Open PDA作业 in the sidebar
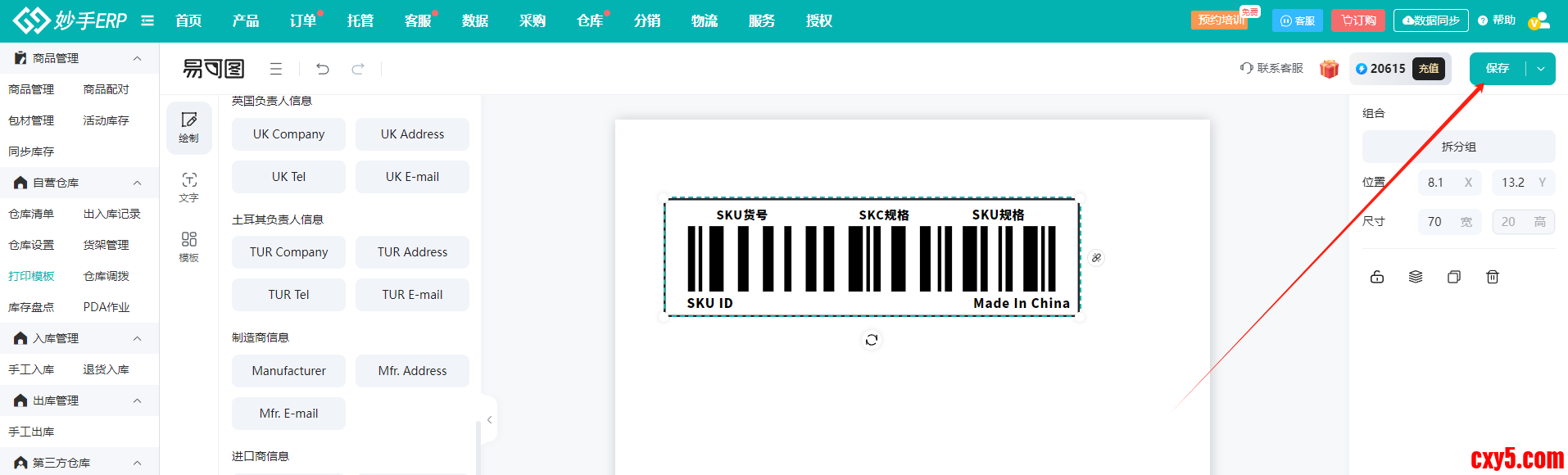 [106, 307]
